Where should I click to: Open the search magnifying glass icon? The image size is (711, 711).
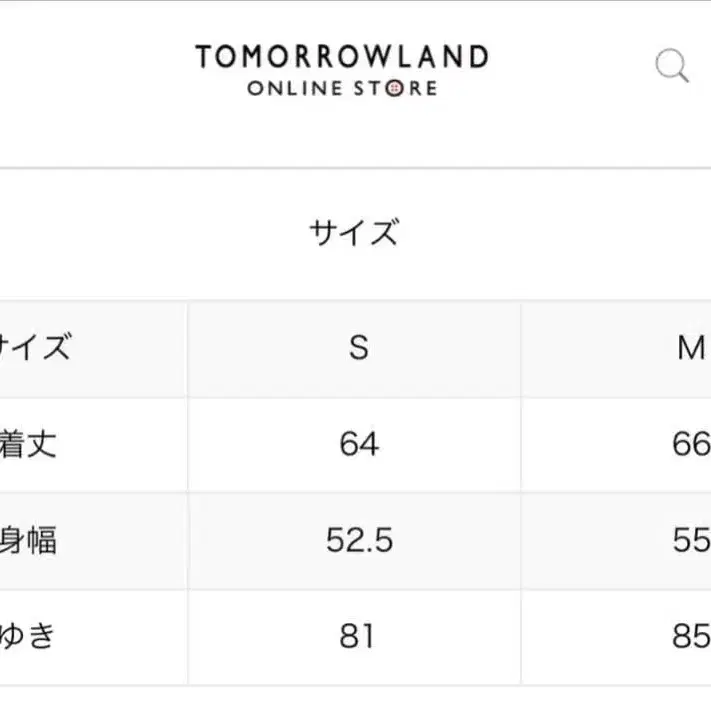pos(672,66)
